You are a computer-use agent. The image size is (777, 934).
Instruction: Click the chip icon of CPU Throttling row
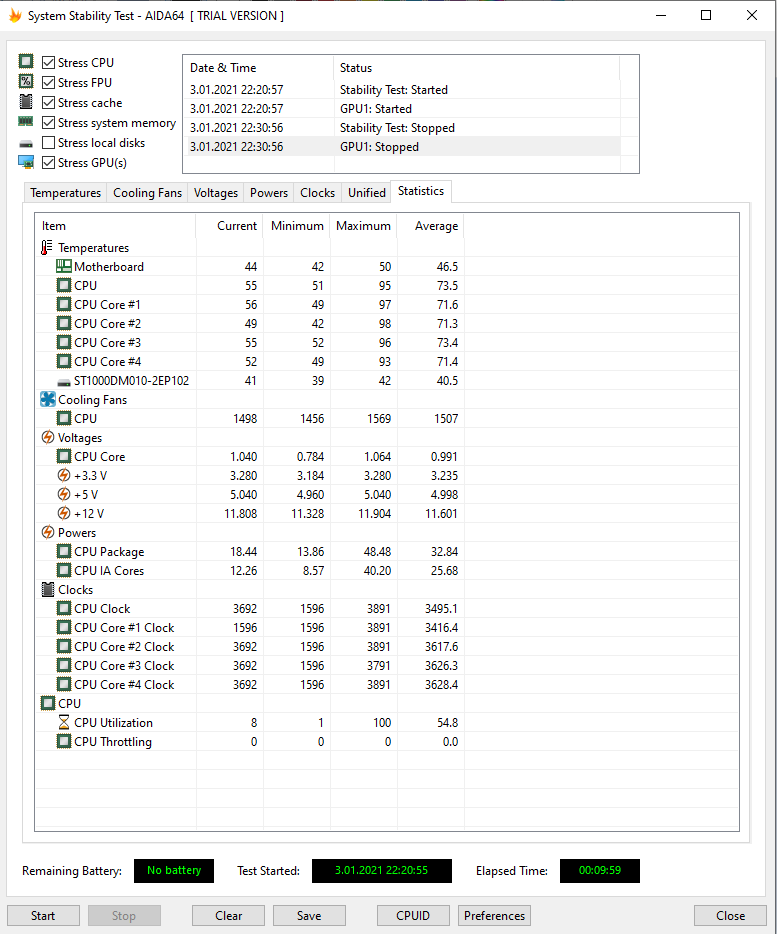pos(64,742)
